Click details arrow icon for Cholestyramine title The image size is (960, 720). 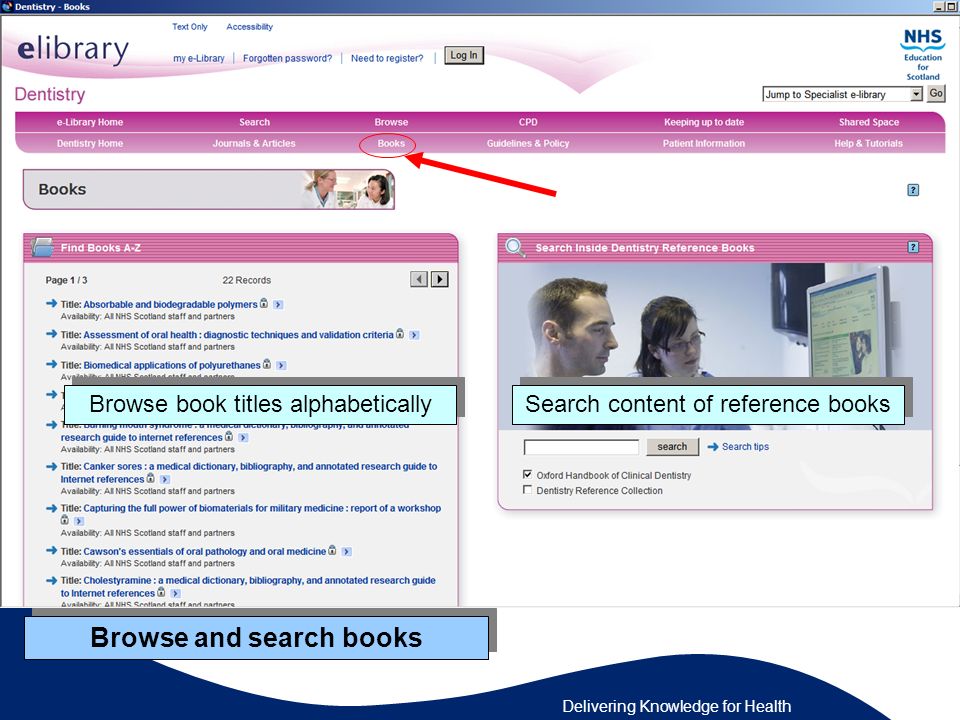[175, 593]
